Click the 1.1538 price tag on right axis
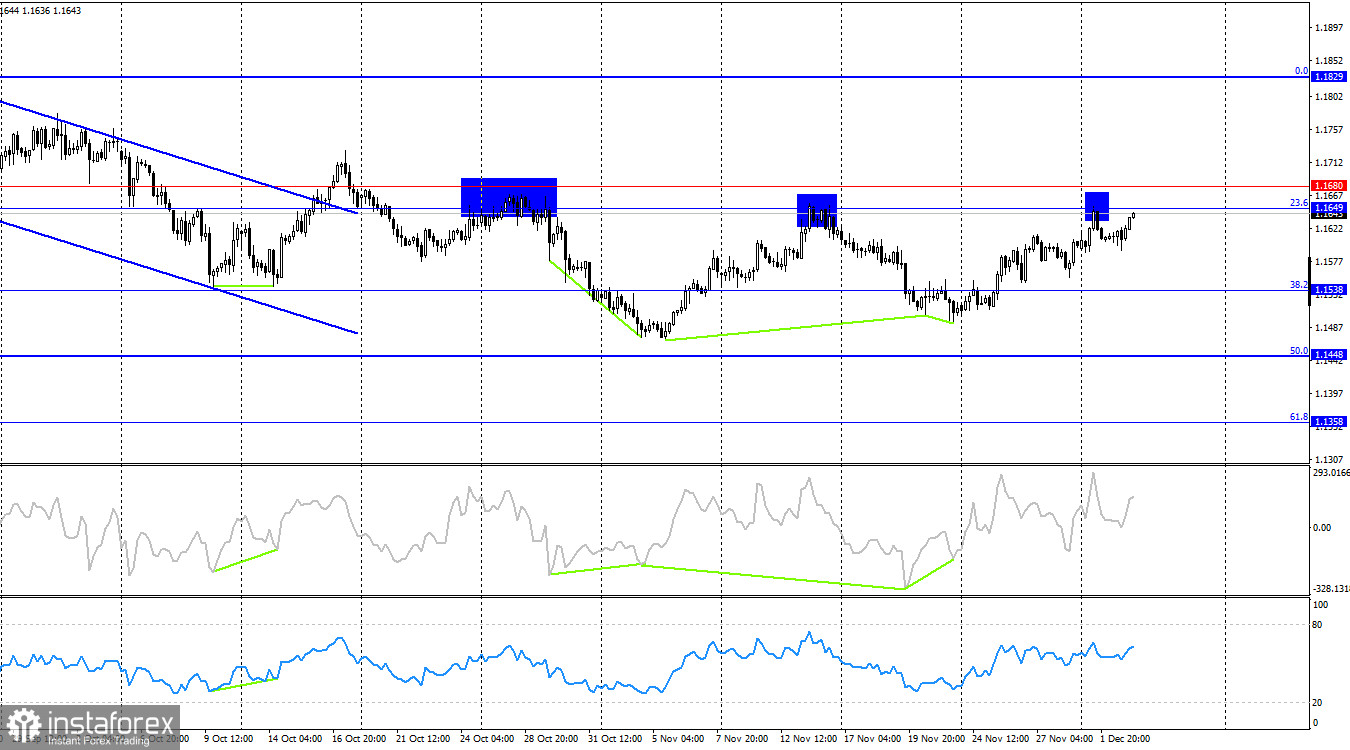The image size is (1350, 750). [x=1329, y=289]
